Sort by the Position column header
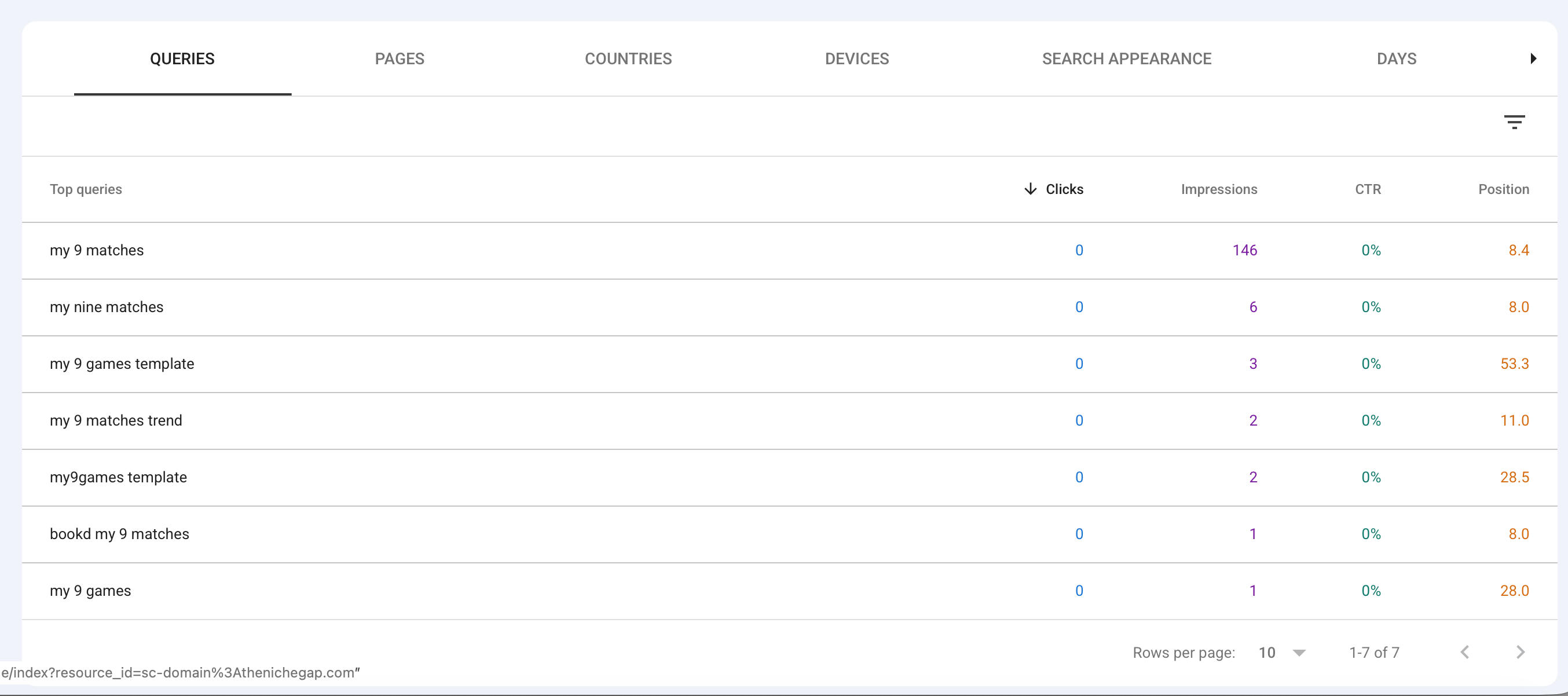The height and width of the screenshot is (696, 1568). 1504,189
